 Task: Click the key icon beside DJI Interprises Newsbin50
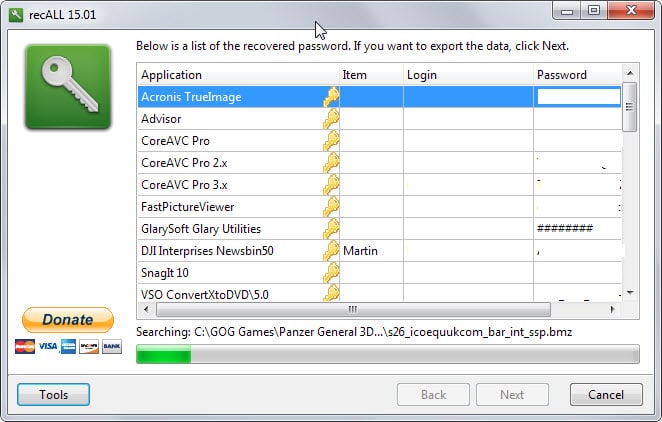pyautogui.click(x=330, y=251)
